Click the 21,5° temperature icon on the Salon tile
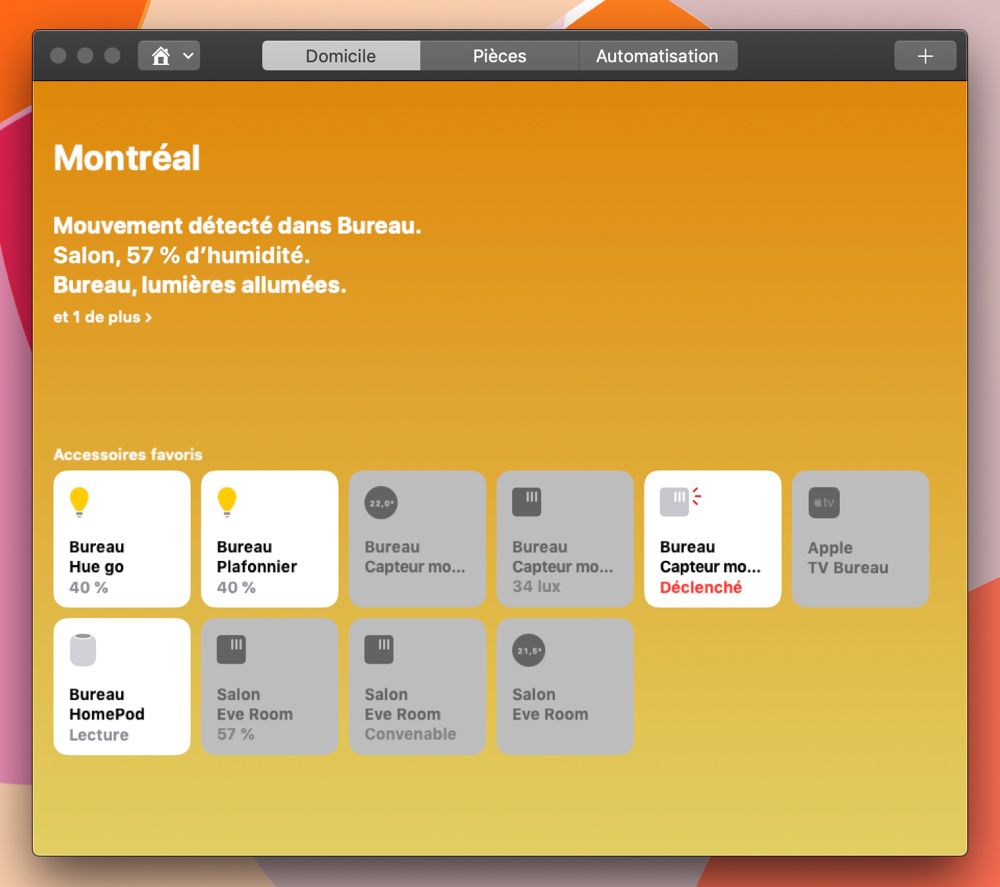This screenshot has height=887, width=1000. [529, 650]
